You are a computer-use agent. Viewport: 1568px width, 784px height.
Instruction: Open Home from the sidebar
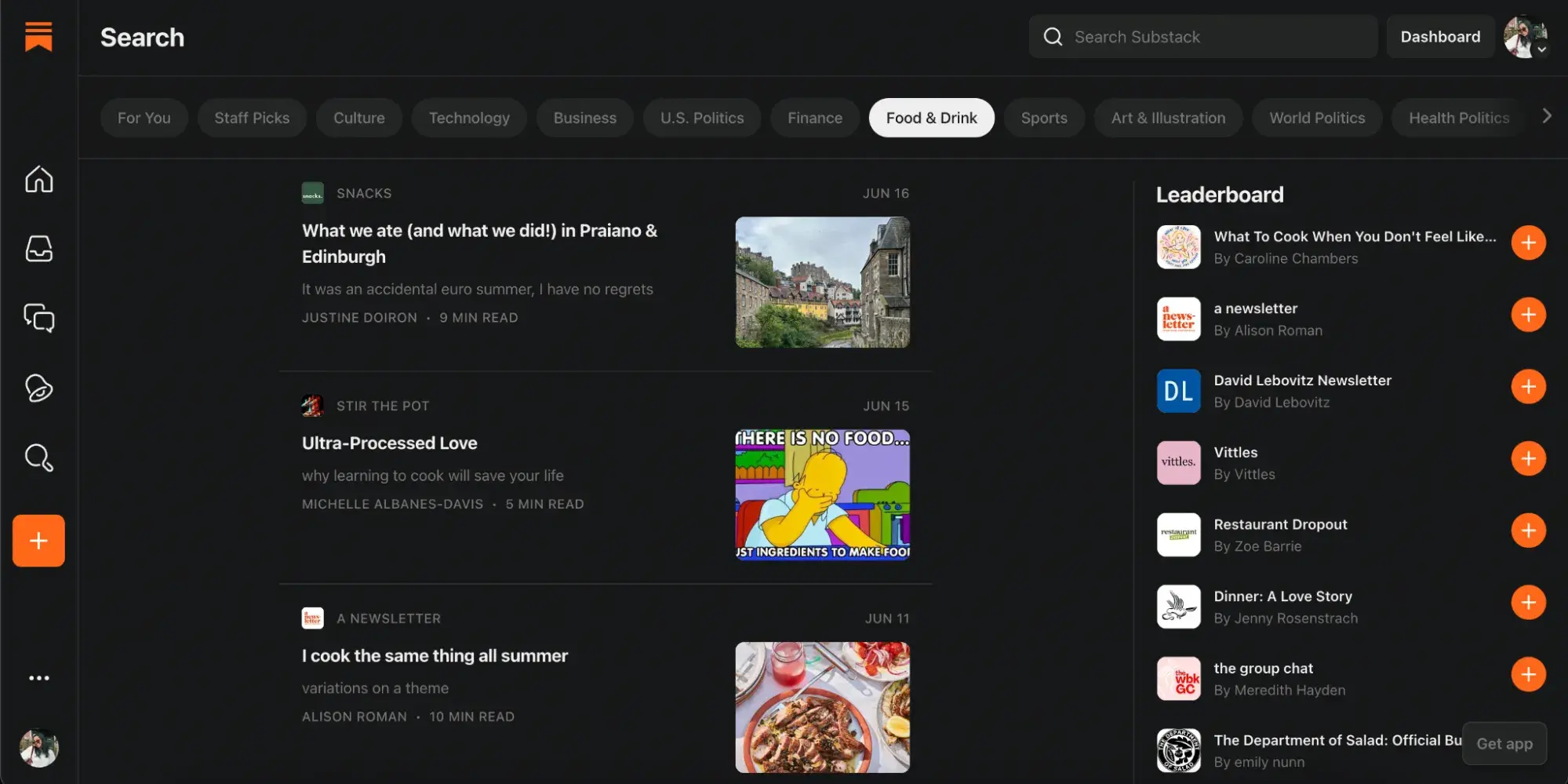38,180
